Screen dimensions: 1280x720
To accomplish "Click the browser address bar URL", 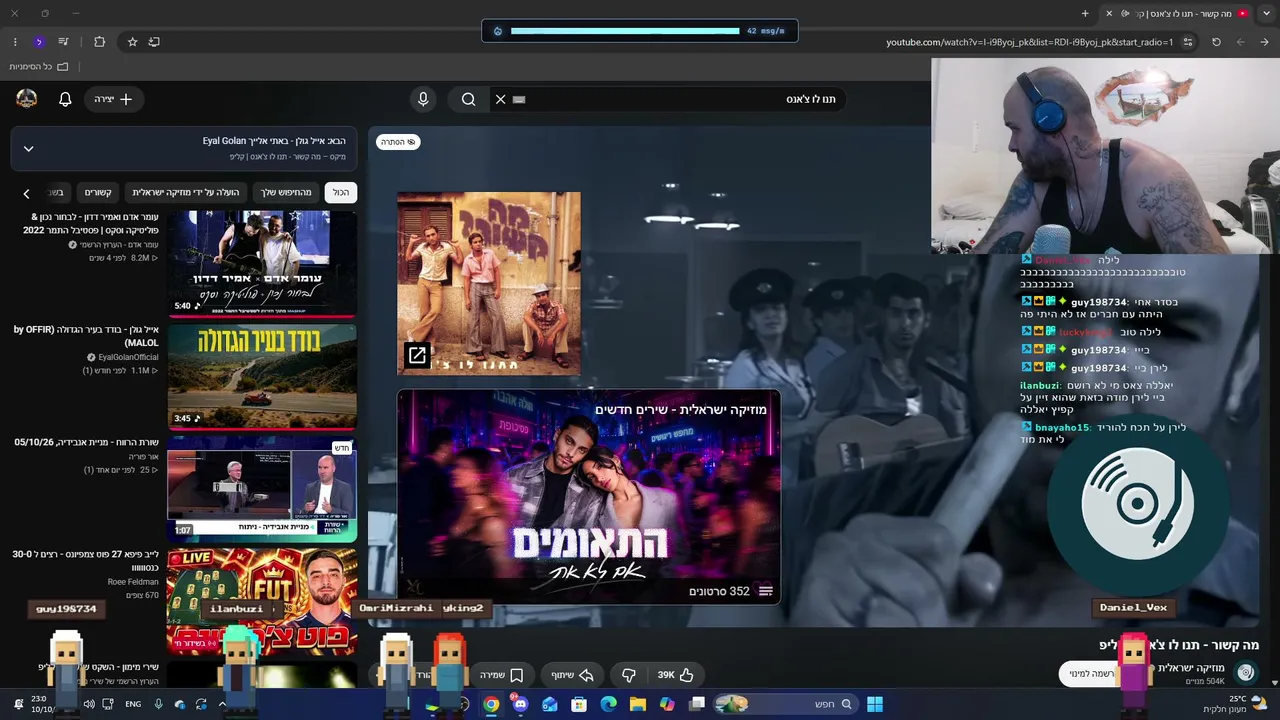I will 1029,42.
